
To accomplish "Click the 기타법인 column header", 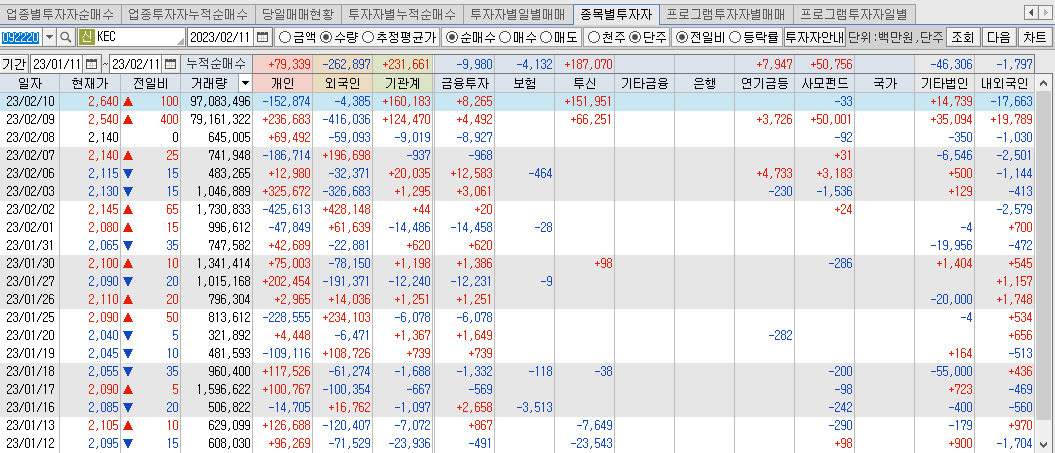I will coord(945,84).
